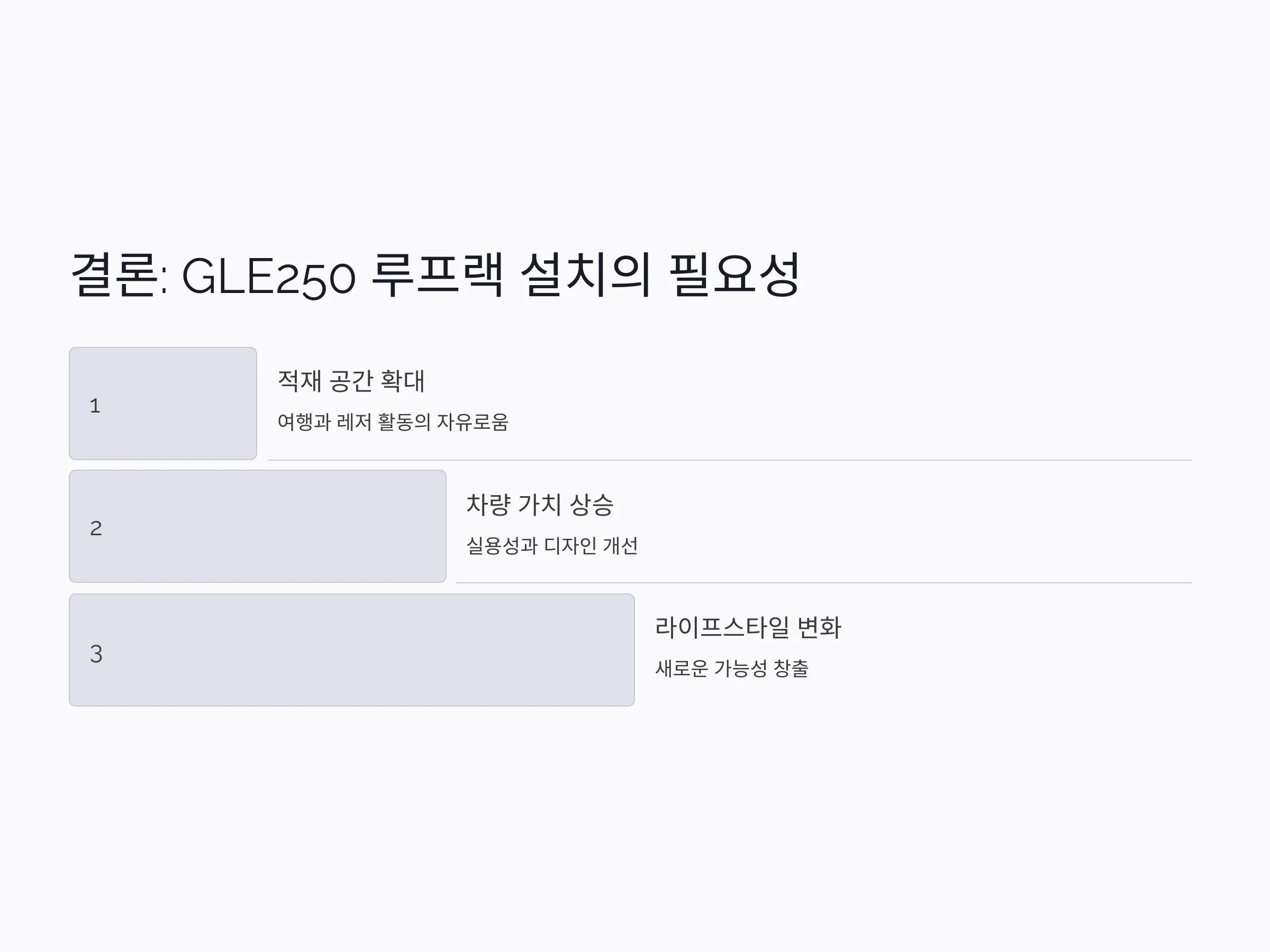
Task: Select the gray box numbered 1
Action: point(163,404)
